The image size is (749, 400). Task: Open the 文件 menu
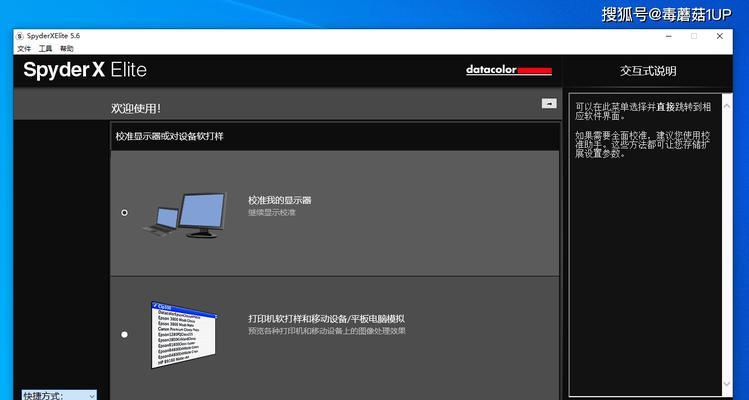point(24,49)
